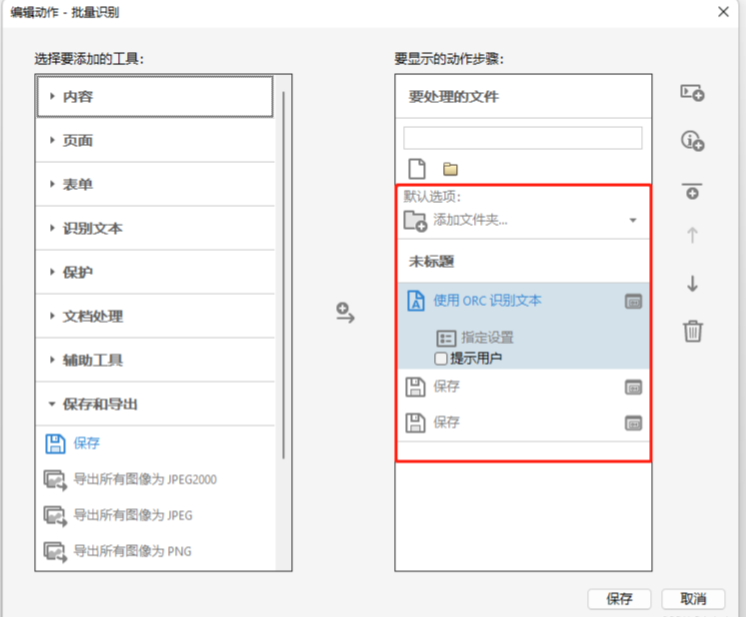Click the add new panel icon
The height and width of the screenshot is (617, 746).
692,93
